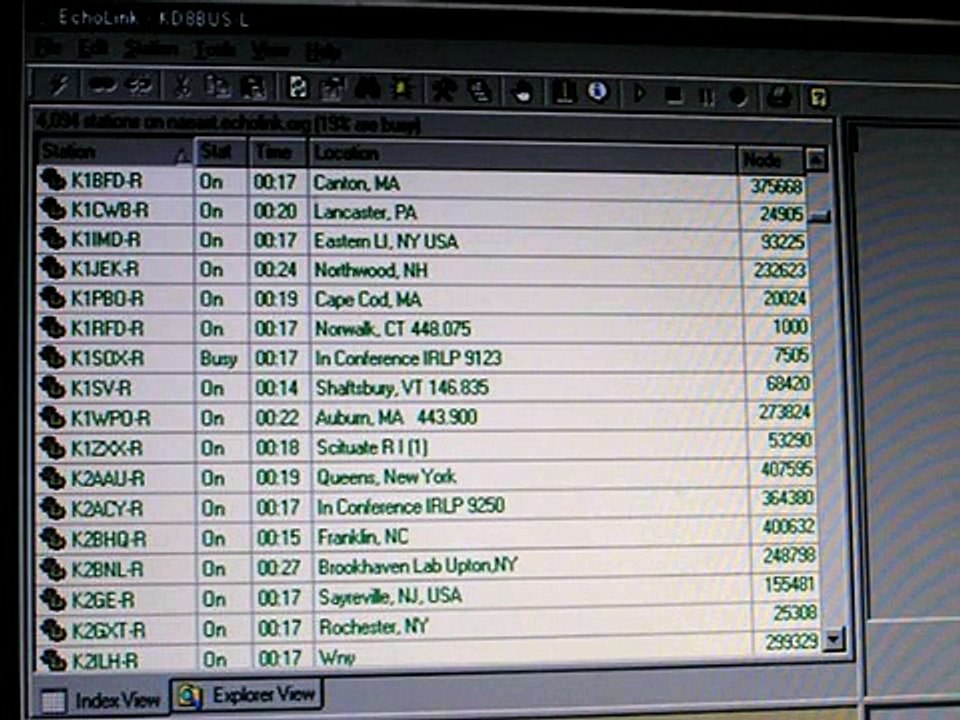Screen dimensions: 960x720
Task: Select station K2BNL-R
Action: [x=108, y=569]
